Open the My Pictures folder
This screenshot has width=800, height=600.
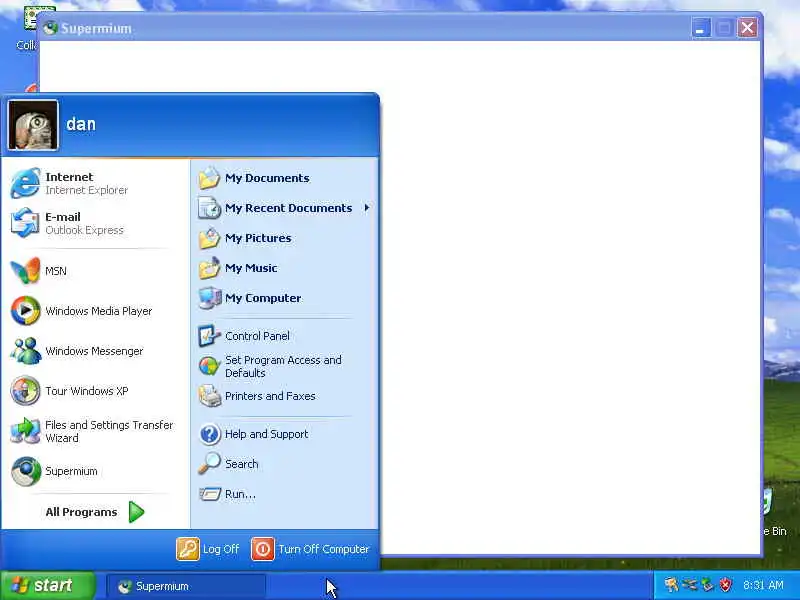pos(284,238)
